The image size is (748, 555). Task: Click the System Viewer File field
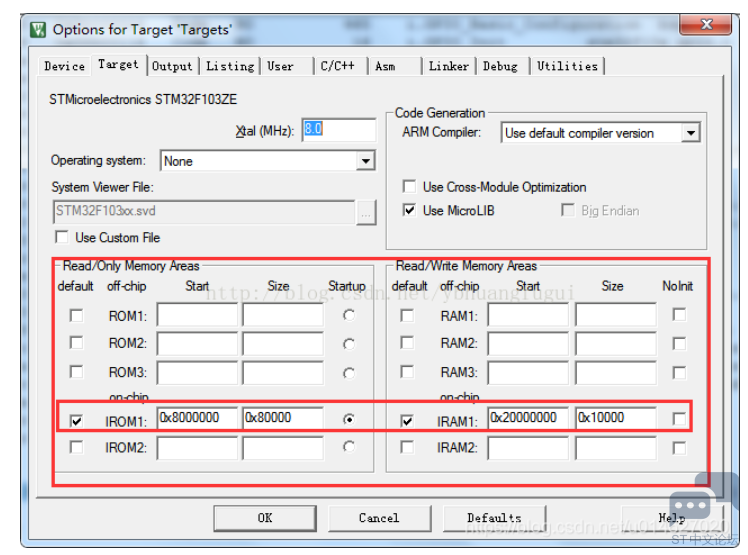point(204,211)
